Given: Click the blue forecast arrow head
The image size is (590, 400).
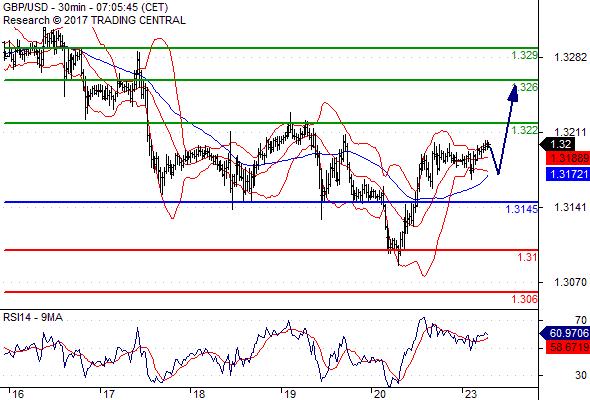Looking at the screenshot, I should 514,93.
